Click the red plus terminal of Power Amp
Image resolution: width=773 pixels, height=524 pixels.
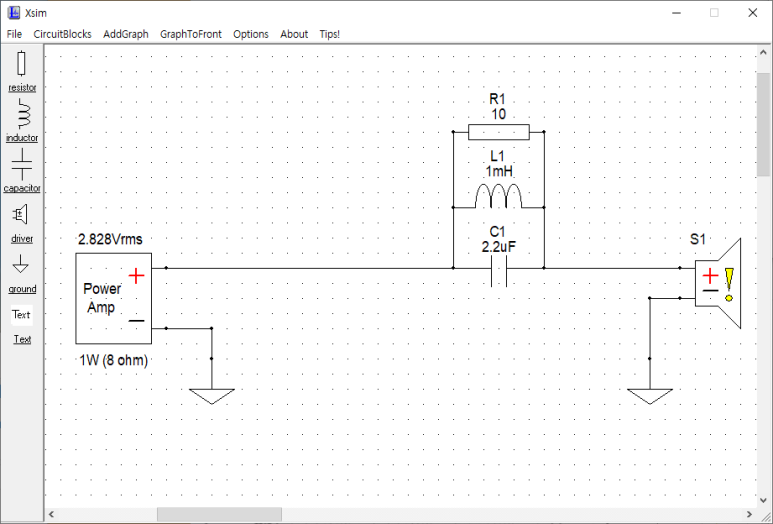136,276
